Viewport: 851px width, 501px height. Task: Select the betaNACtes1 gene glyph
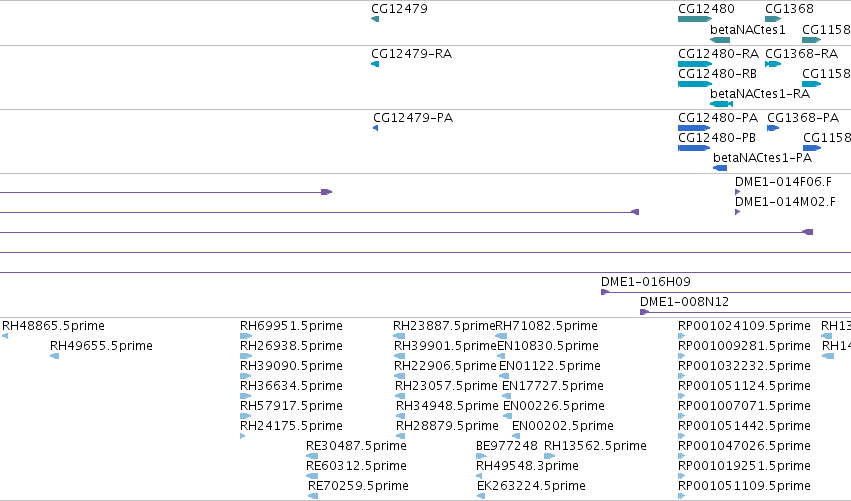[720, 40]
